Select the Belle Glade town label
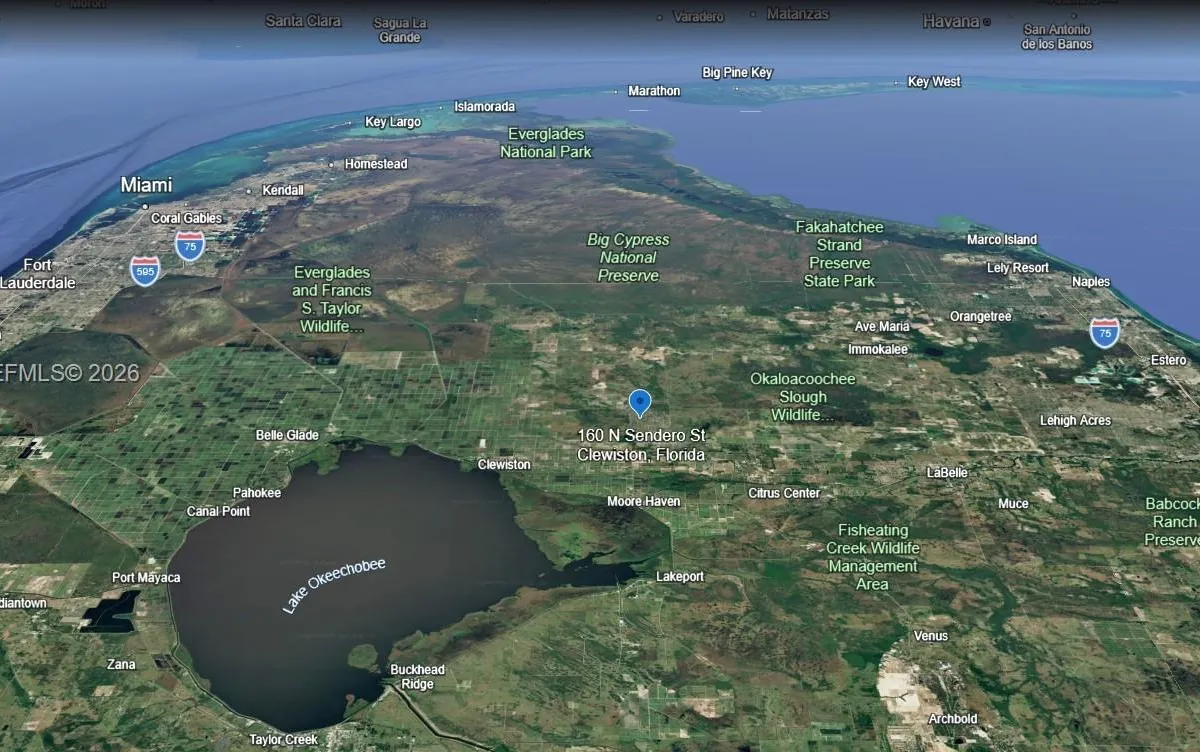Viewport: 1200px width, 752px height. coord(287,435)
